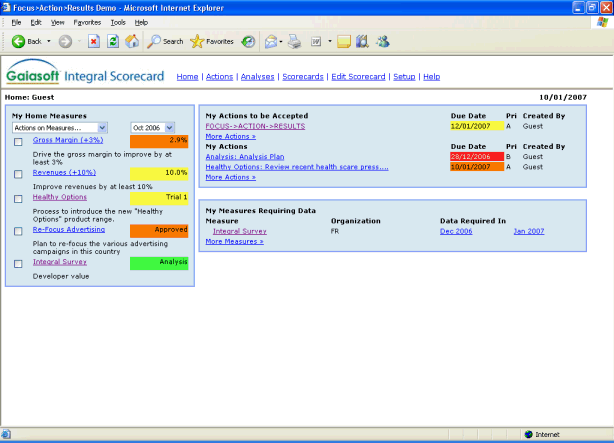Click the Print icon

point(294,42)
